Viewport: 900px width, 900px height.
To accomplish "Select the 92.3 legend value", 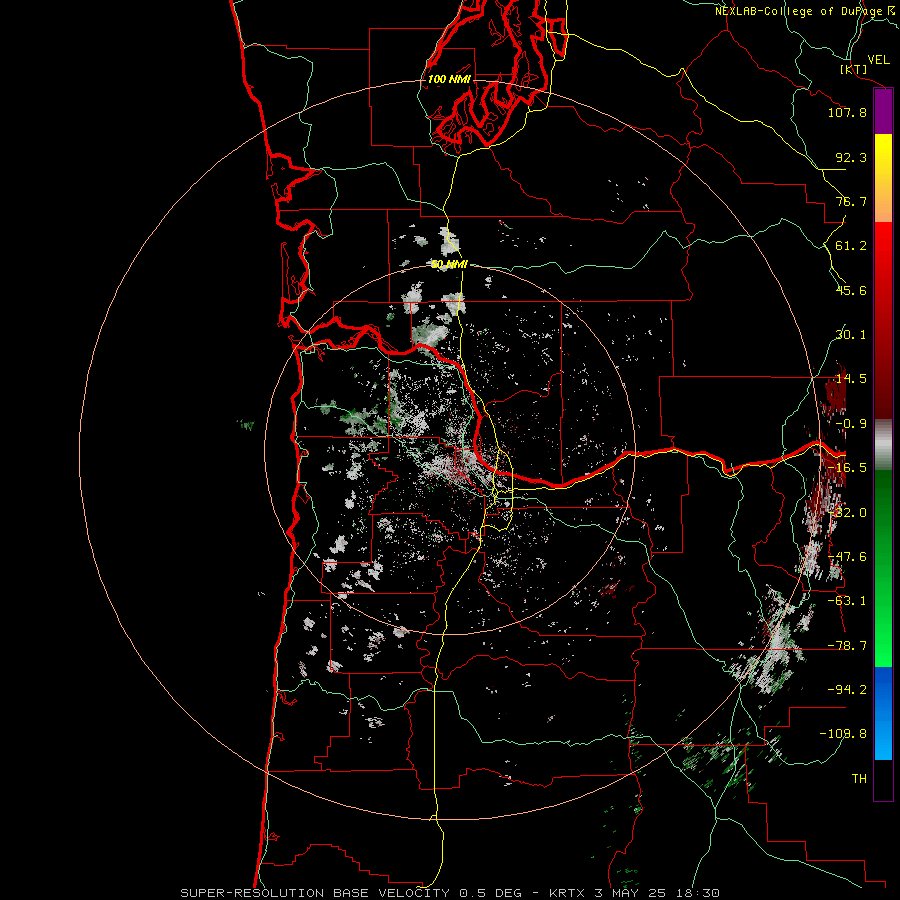I will tap(851, 157).
